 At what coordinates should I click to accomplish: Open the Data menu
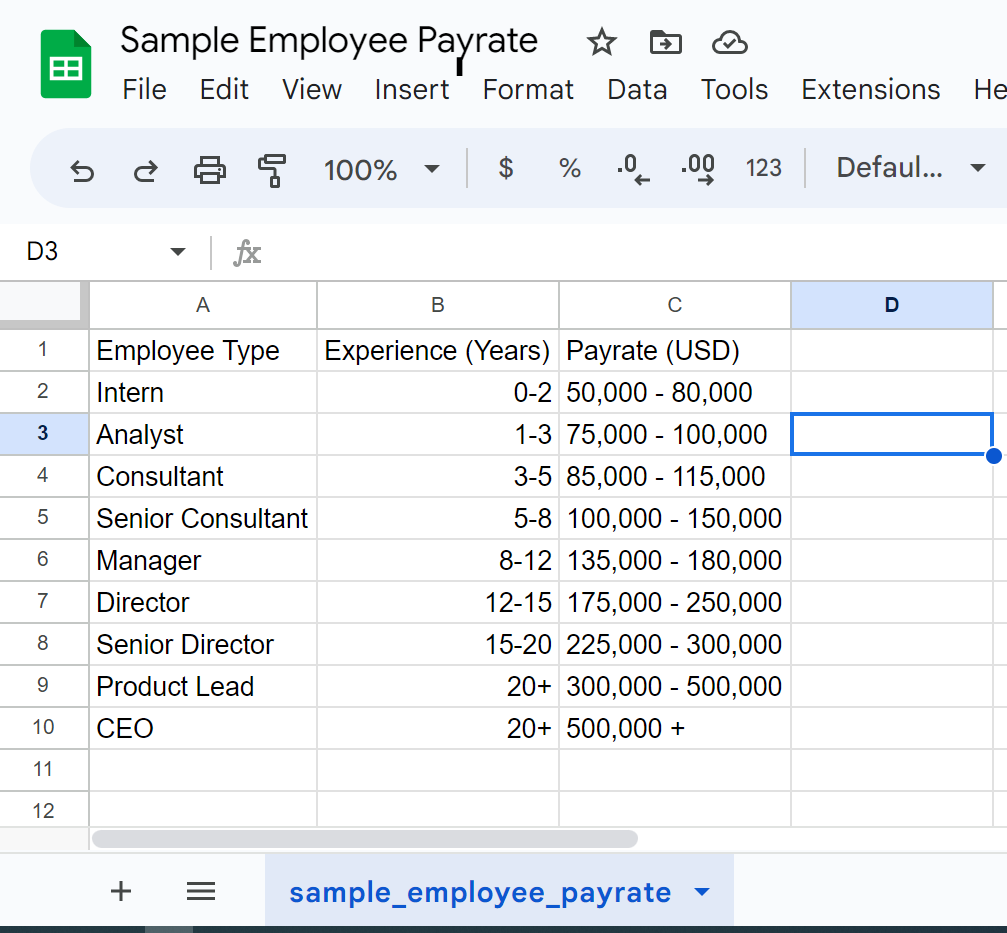(x=637, y=90)
